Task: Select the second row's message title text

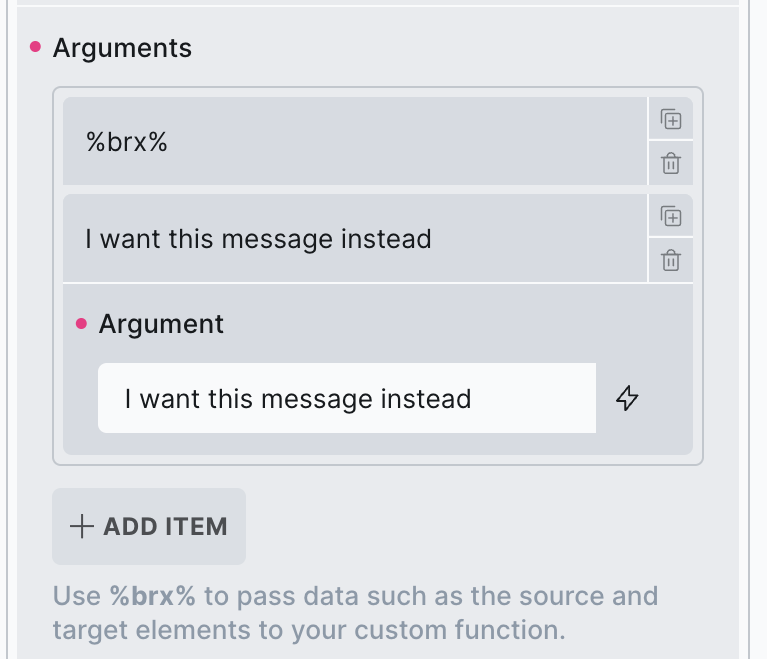Action: [x=258, y=240]
